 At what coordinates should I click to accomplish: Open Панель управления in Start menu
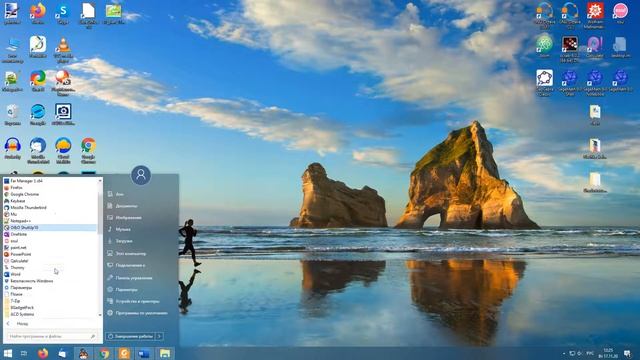[x=133, y=278]
